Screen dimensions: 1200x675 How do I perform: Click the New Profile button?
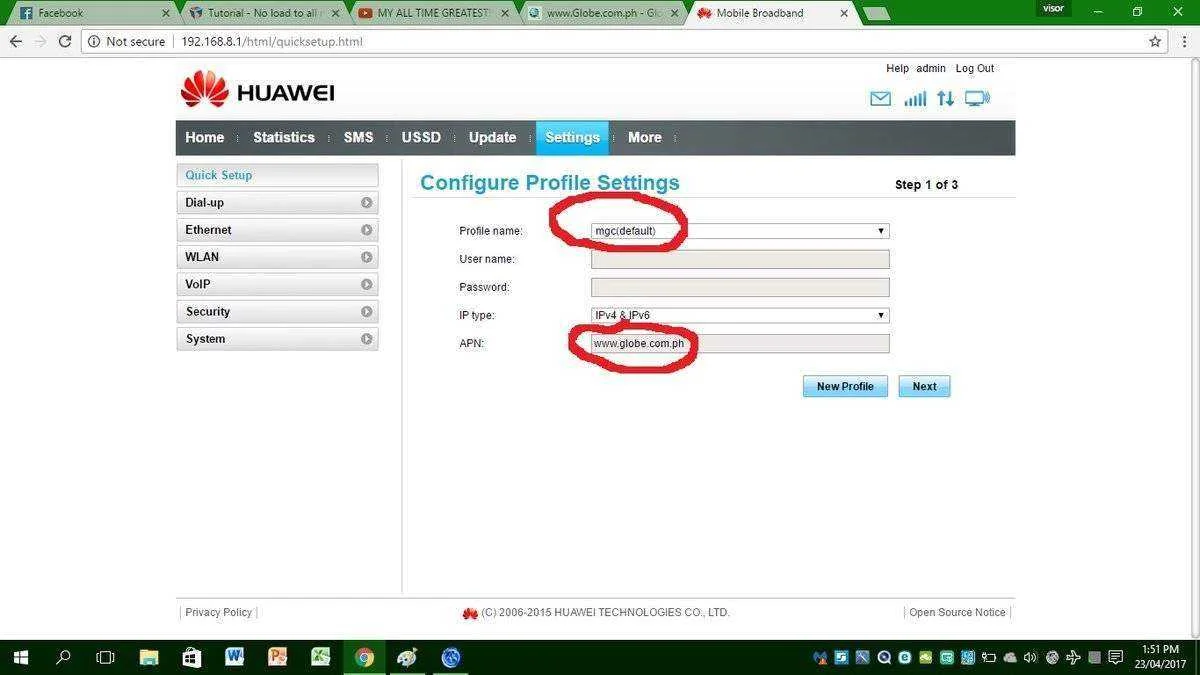coord(845,386)
